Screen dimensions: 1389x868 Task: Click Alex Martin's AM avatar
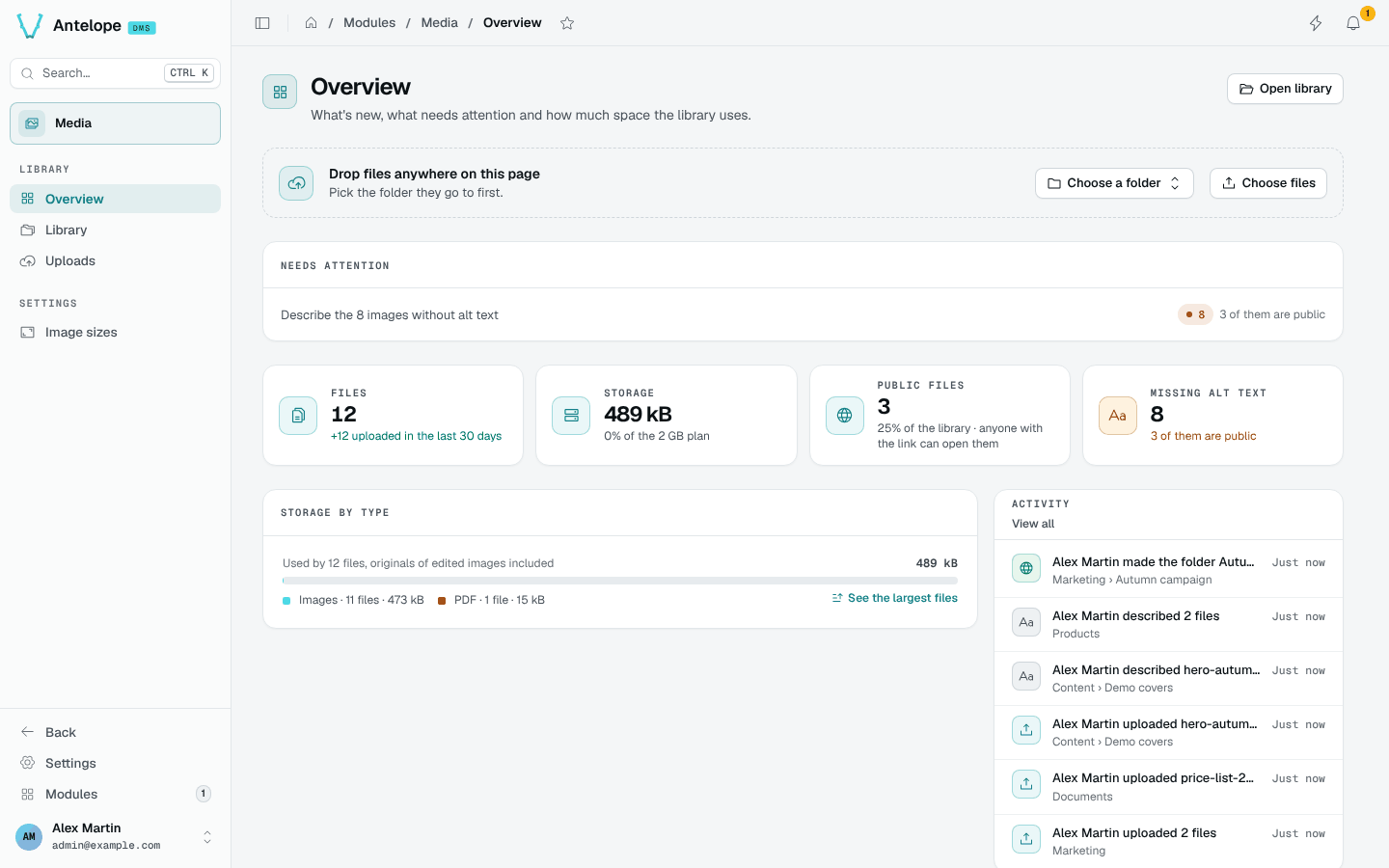29,836
